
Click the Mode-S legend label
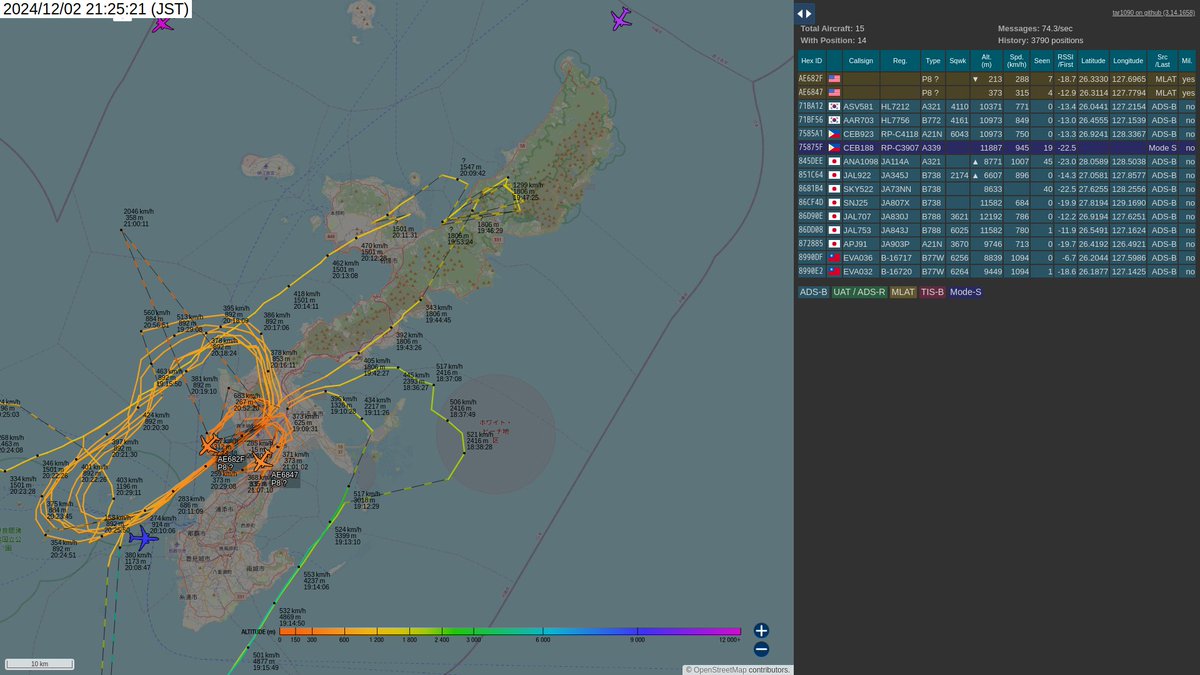click(x=966, y=292)
